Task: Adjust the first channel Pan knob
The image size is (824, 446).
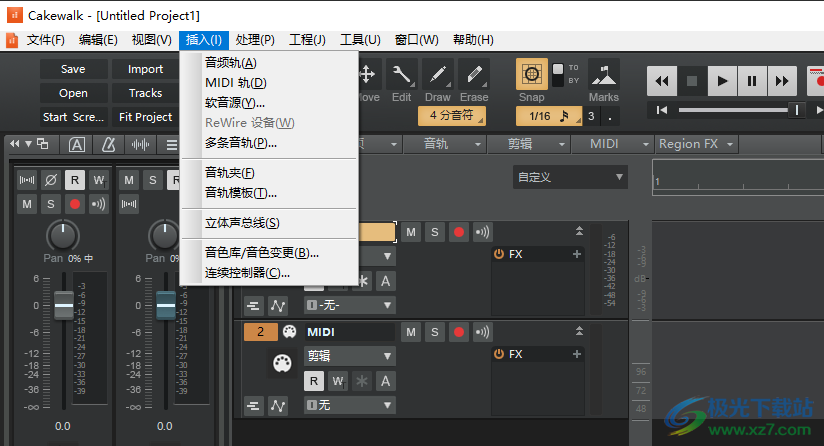Action: (63, 236)
